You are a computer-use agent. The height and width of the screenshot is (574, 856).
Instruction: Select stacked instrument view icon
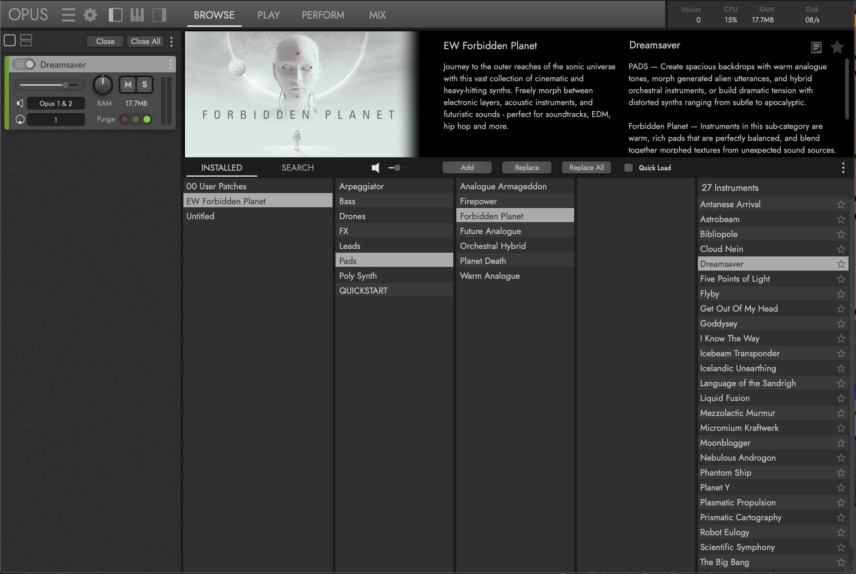tap(26, 40)
